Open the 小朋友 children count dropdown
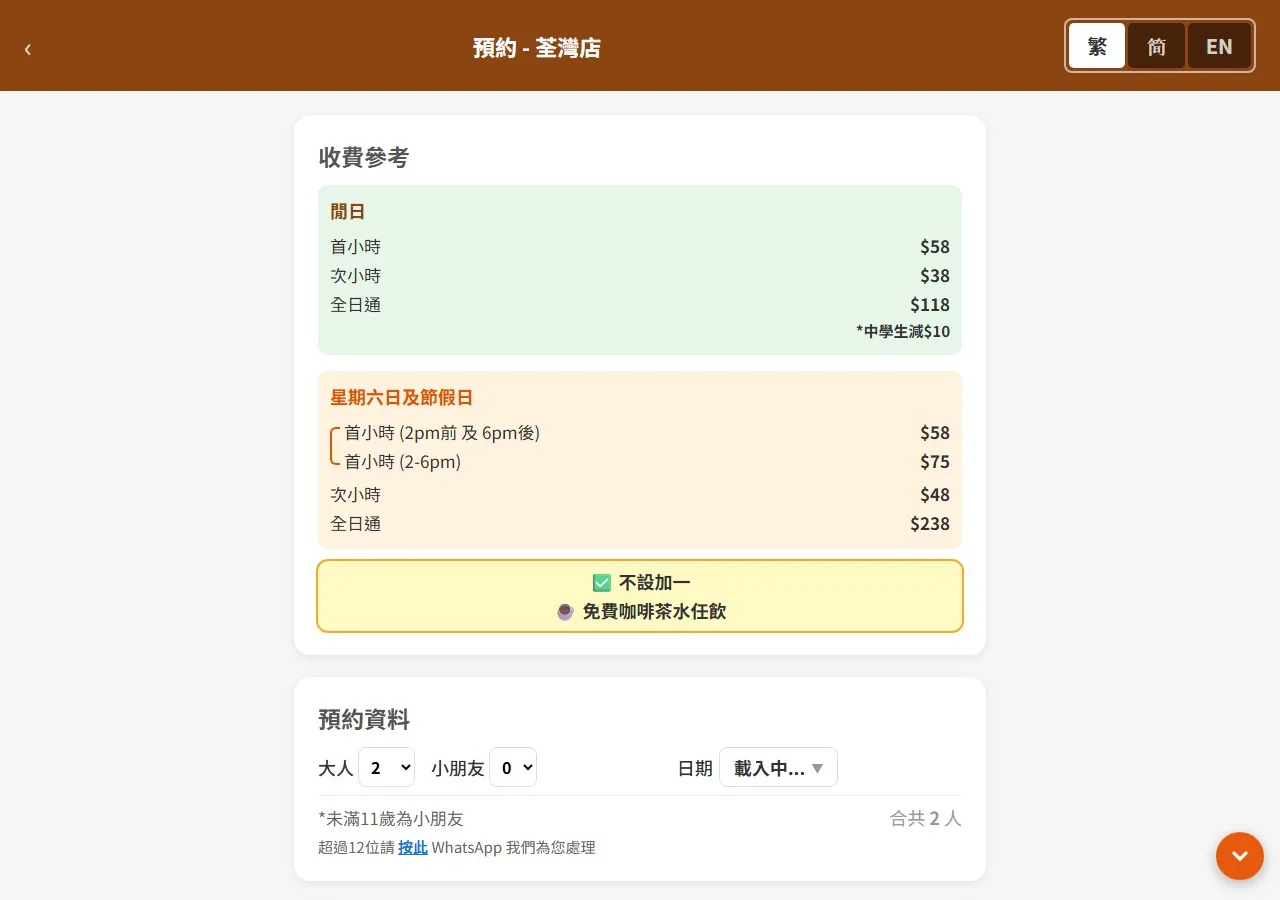 click(x=513, y=768)
